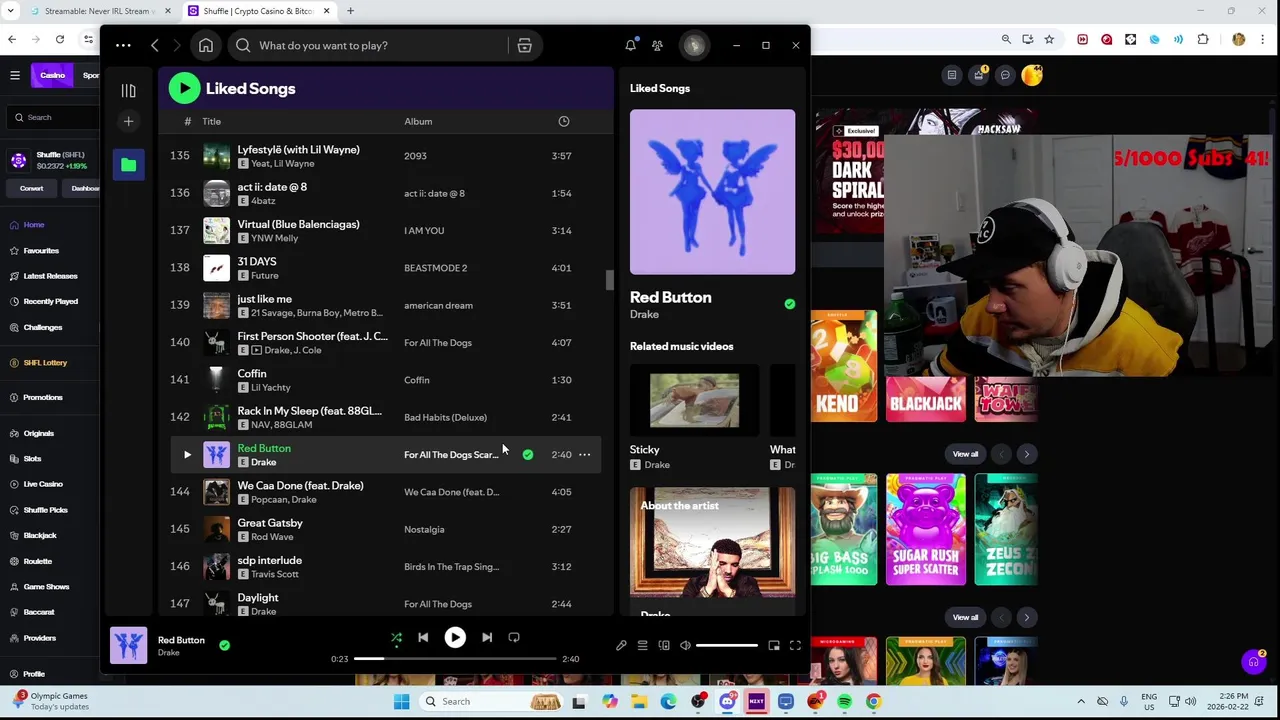Play Red Button from row play icon
Screen dimensions: 1280x720
187,455
